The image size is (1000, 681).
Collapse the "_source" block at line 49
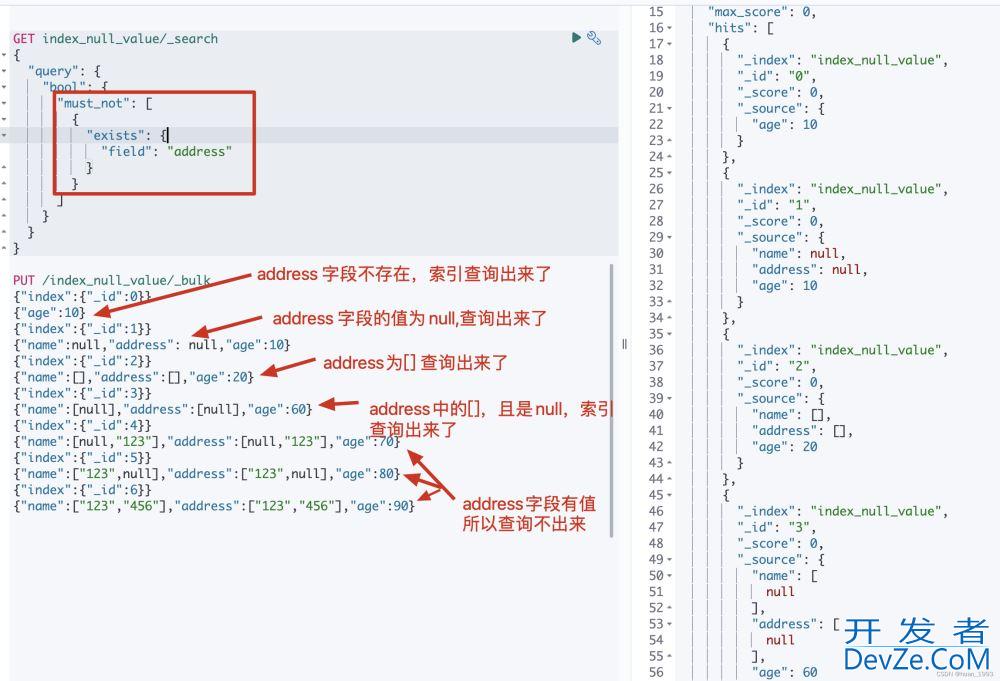click(670, 559)
